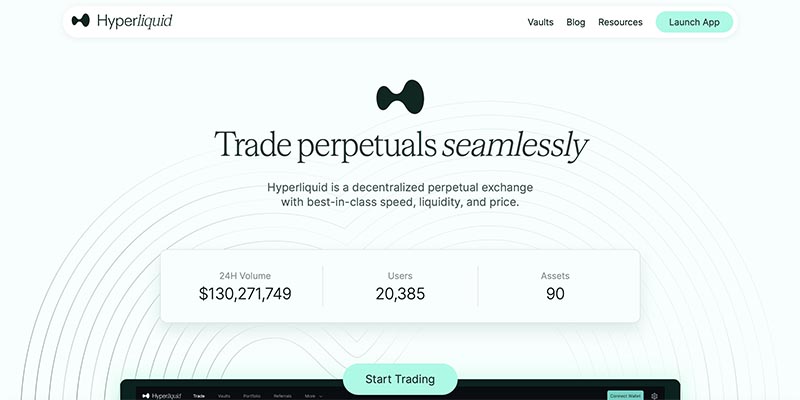Open Portfolio tab in app preview
Image resolution: width=800 pixels, height=400 pixels.
(254, 396)
